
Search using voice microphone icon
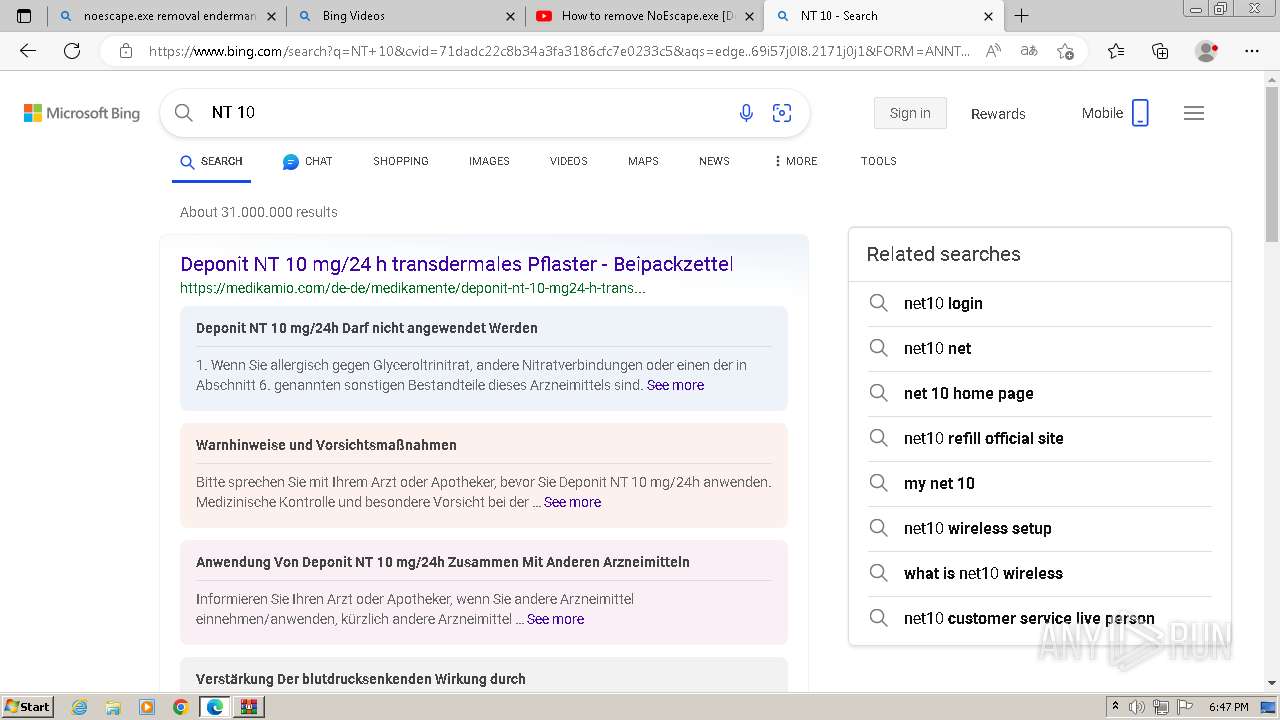746,113
